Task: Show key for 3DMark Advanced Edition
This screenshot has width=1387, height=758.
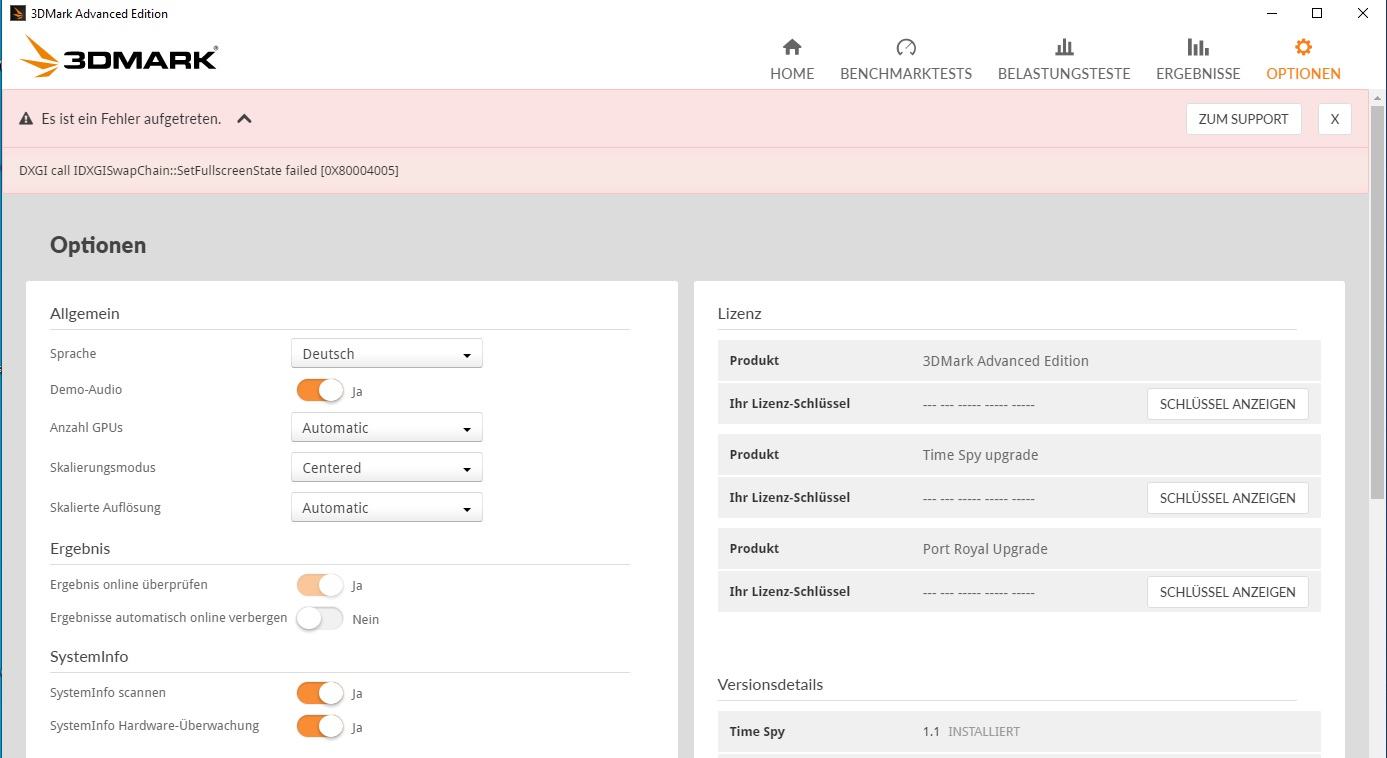Action: [x=1227, y=404]
